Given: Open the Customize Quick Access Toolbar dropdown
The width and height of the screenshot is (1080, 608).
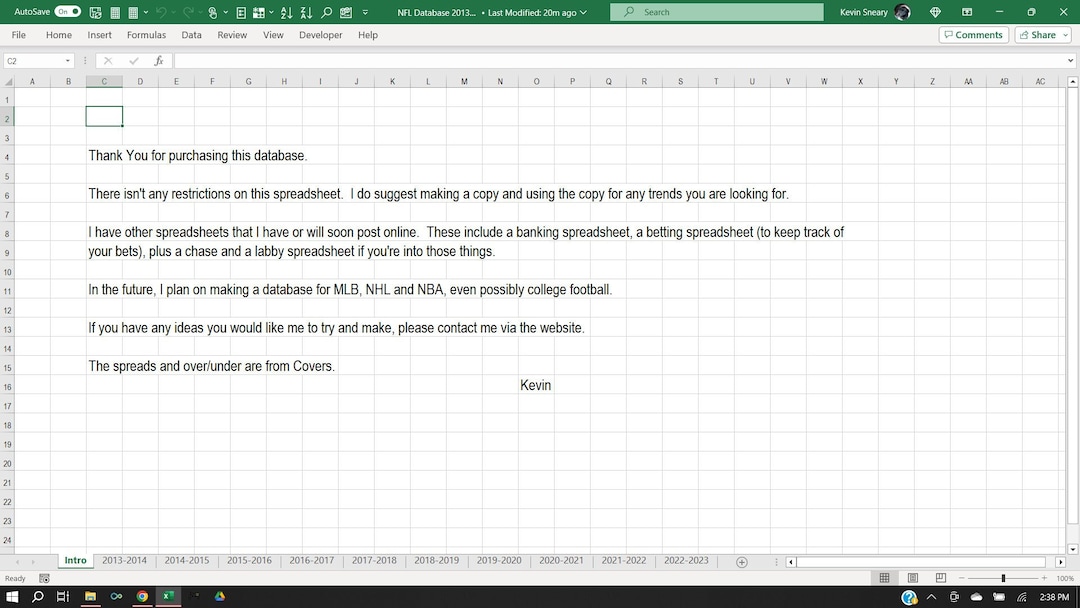Looking at the screenshot, I should click(x=365, y=12).
